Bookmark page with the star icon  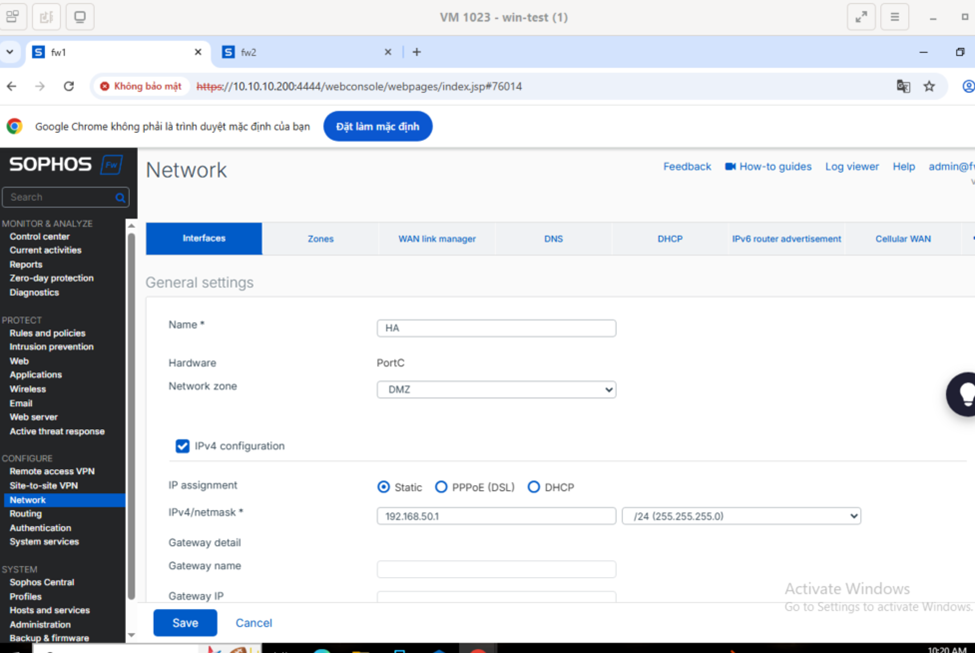click(929, 87)
